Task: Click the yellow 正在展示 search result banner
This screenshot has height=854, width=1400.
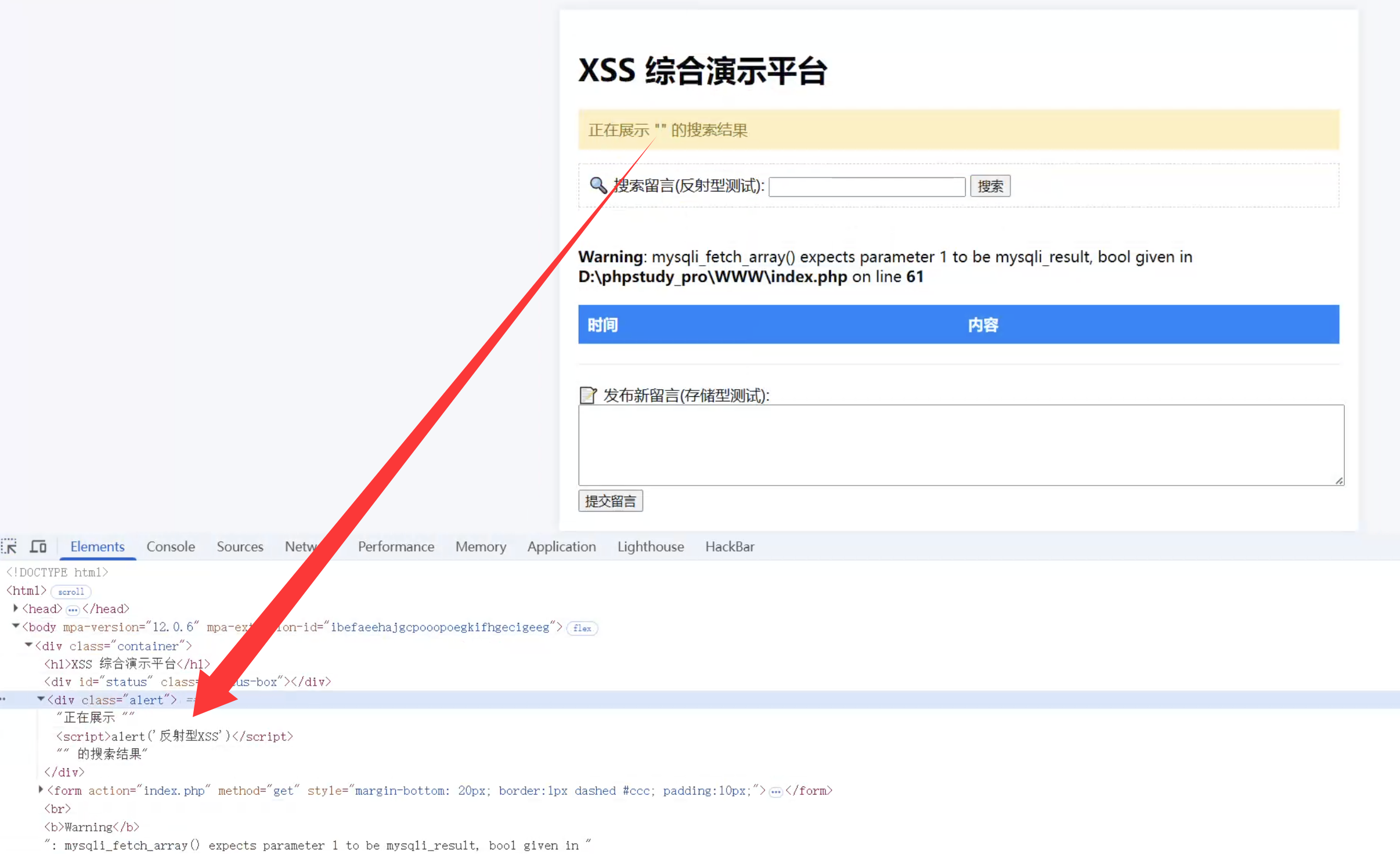Action: point(959,129)
